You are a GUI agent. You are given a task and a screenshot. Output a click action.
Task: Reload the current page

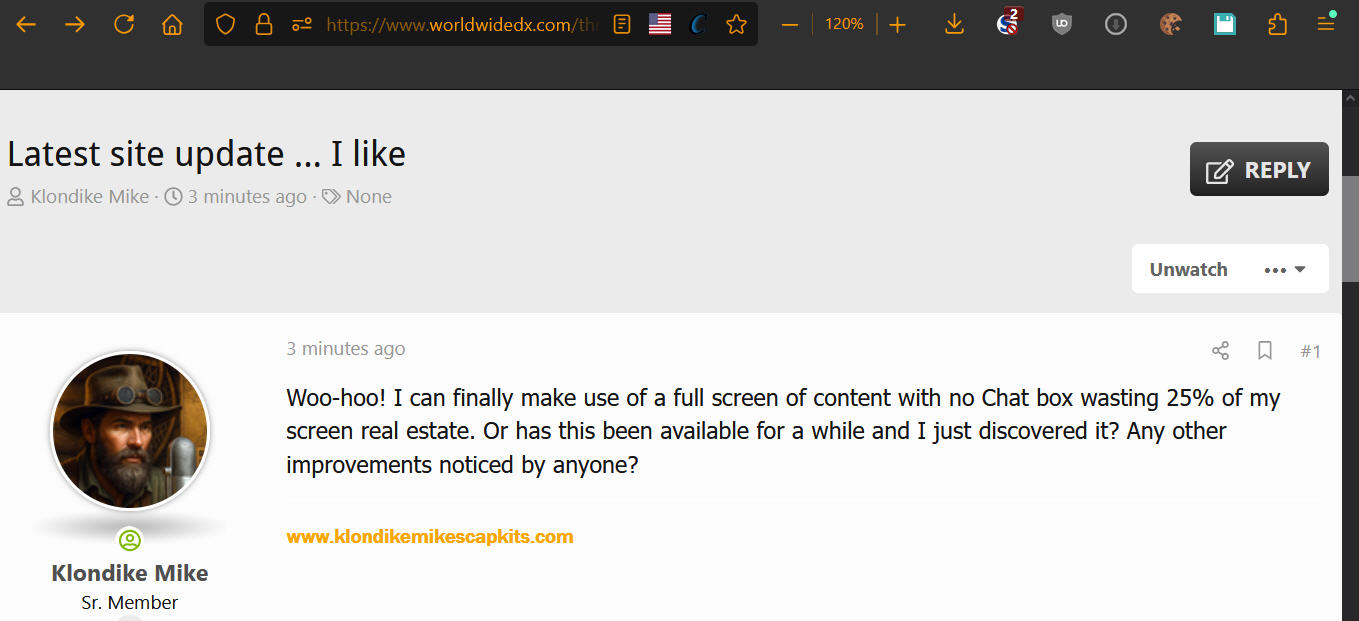(x=124, y=24)
